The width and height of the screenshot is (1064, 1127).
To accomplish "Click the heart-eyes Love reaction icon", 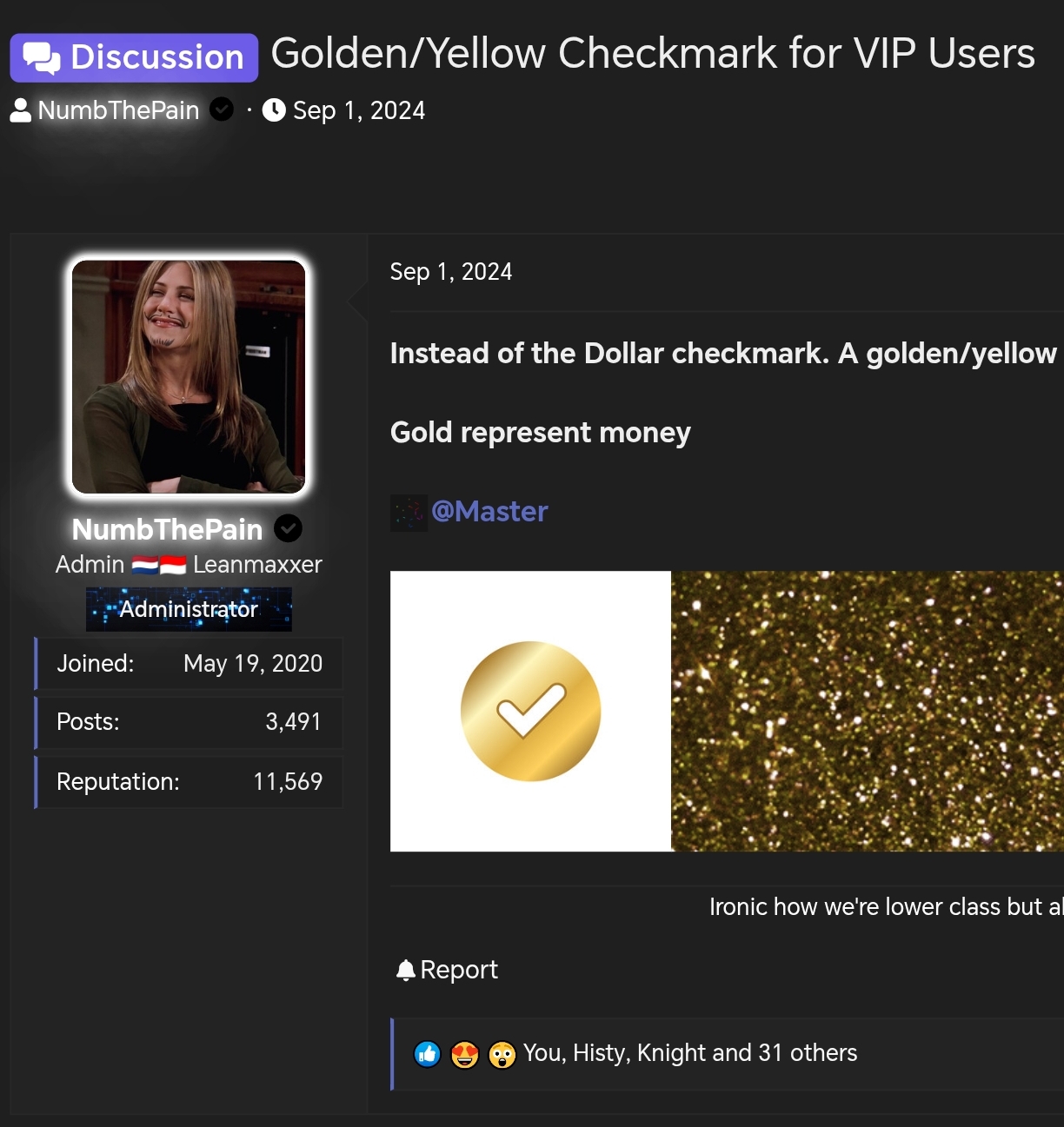I will click(465, 1054).
